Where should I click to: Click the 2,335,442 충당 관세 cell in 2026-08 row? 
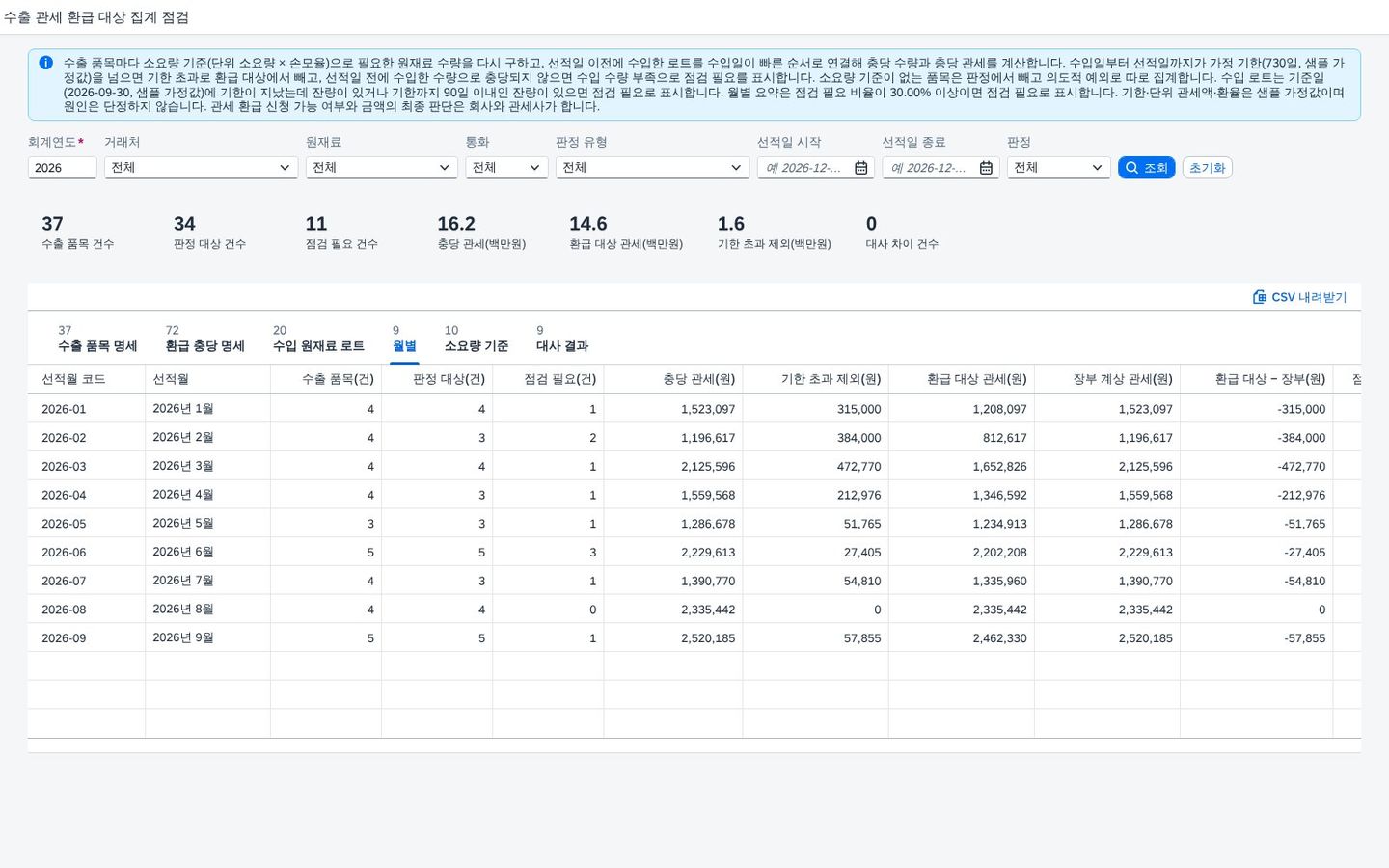673,610
